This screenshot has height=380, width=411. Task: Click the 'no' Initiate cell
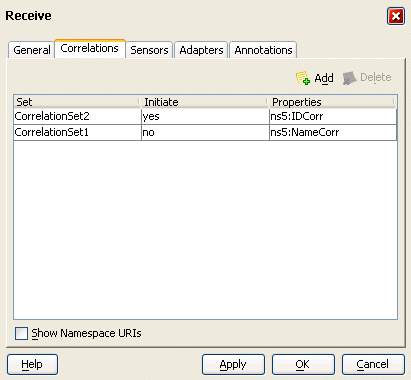(205, 133)
